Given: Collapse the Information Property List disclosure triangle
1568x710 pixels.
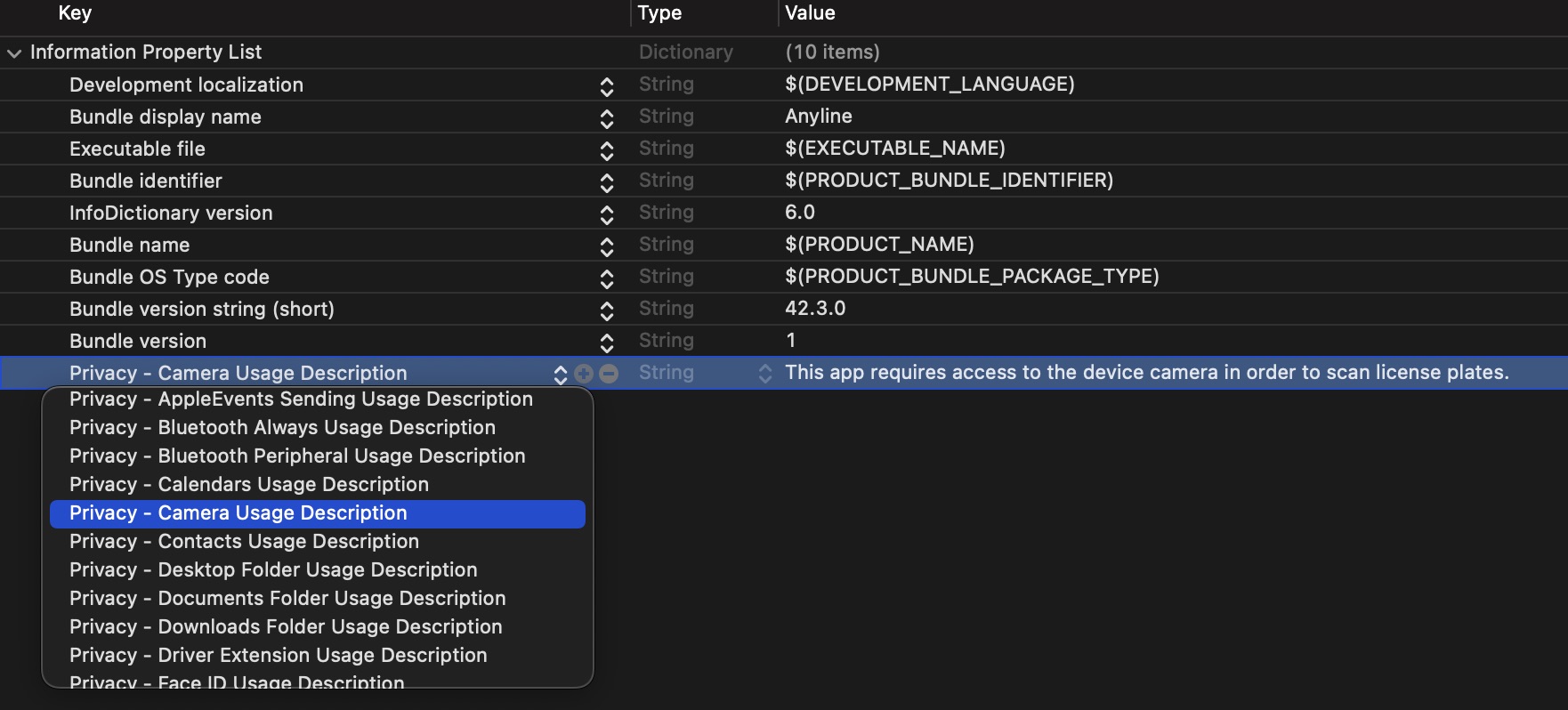Looking at the screenshot, I should click(14, 53).
